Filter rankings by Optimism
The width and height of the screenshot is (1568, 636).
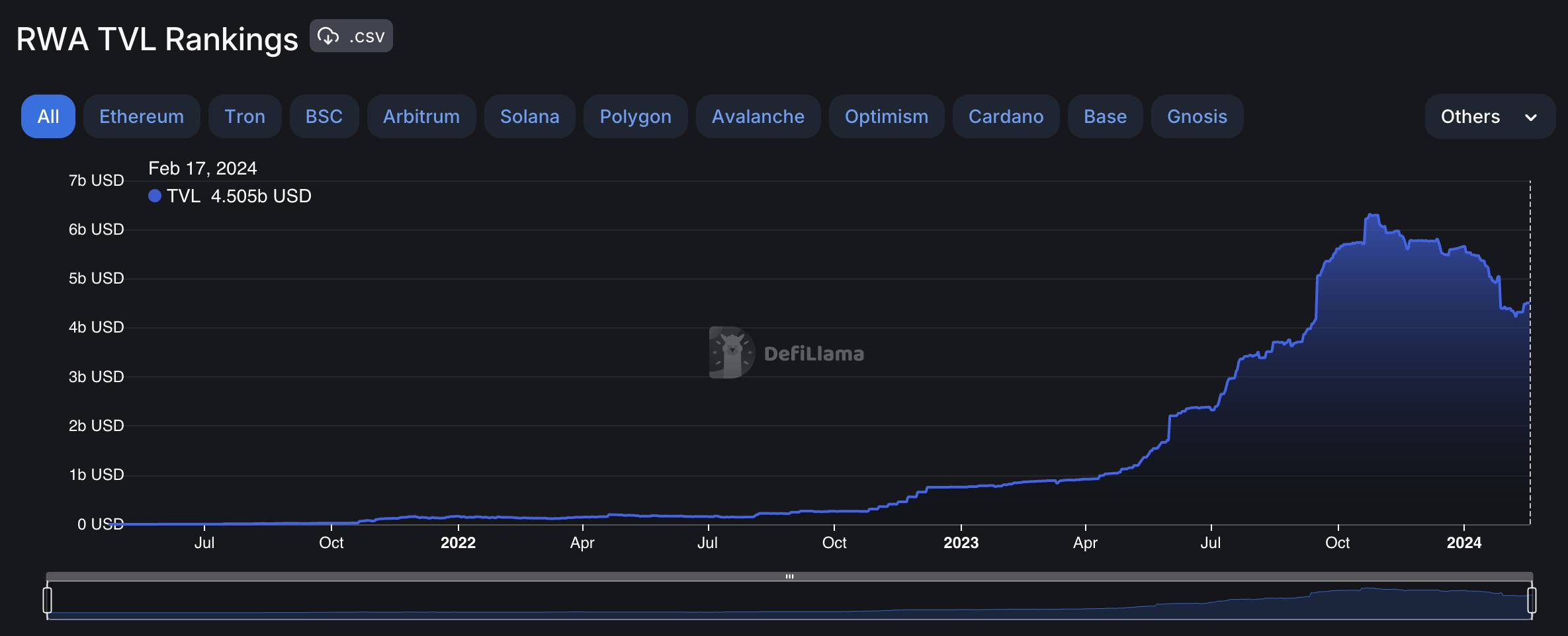(x=887, y=116)
